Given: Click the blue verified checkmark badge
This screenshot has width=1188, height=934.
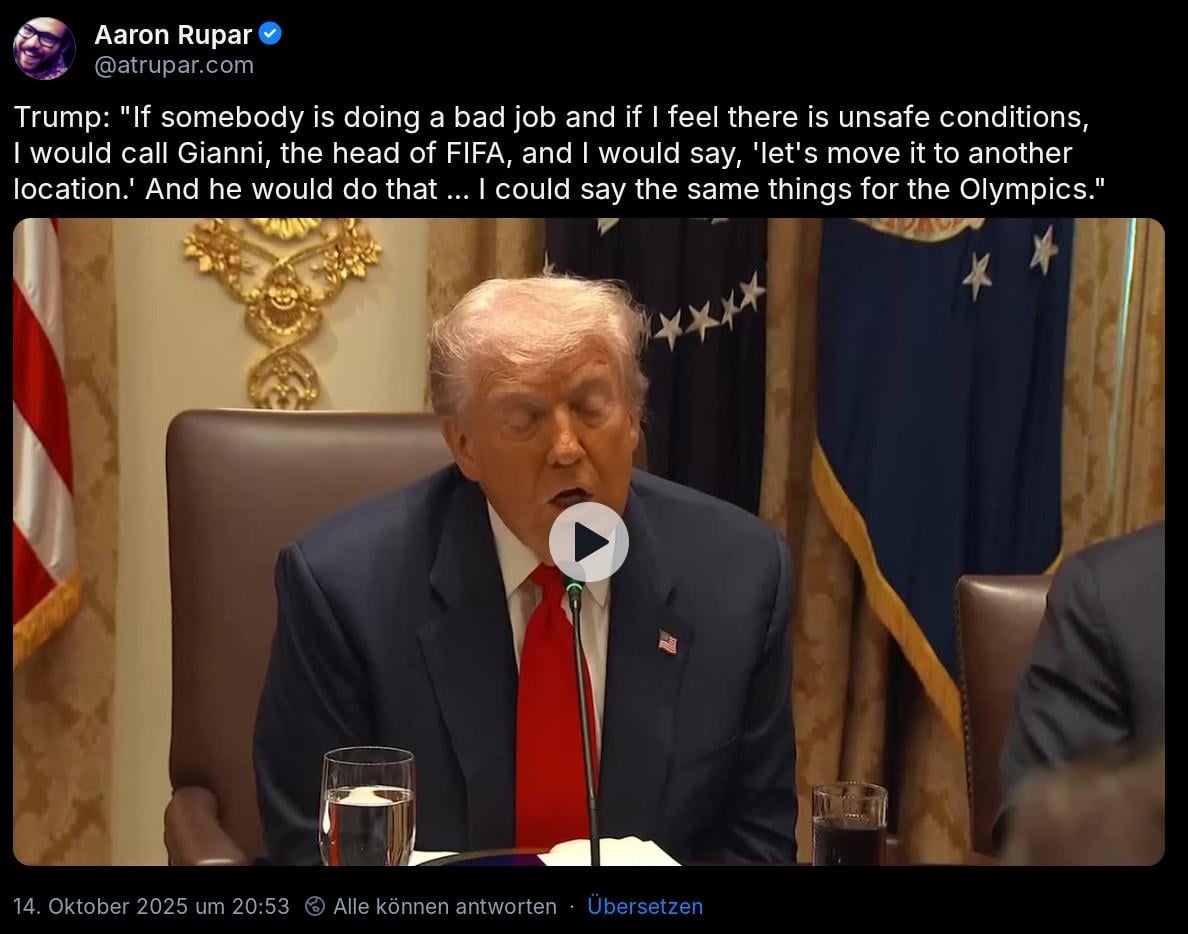Looking at the screenshot, I should 270,33.
